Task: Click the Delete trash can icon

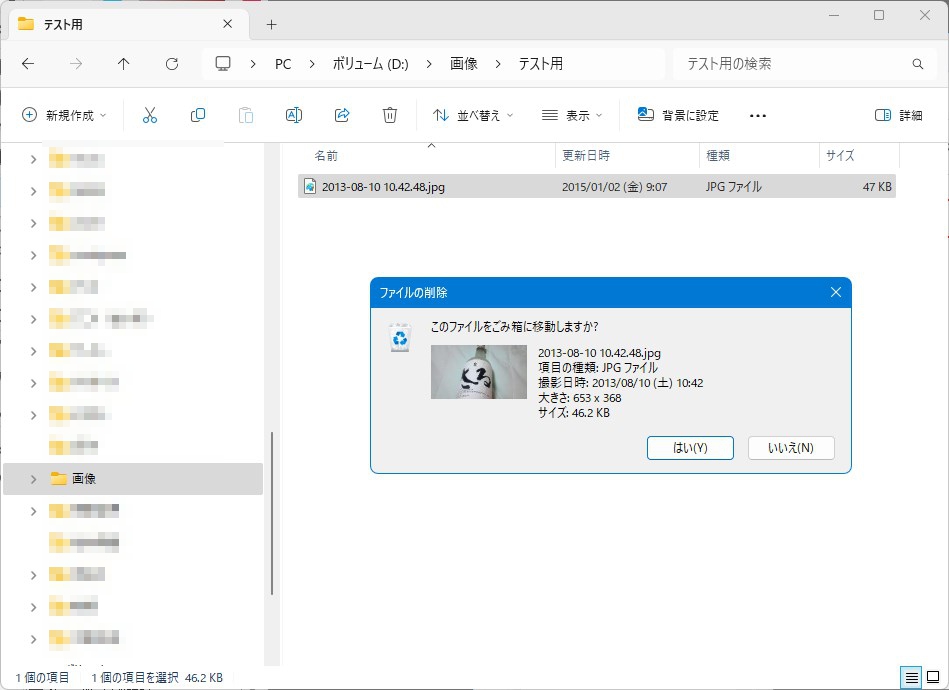Action: [x=390, y=115]
